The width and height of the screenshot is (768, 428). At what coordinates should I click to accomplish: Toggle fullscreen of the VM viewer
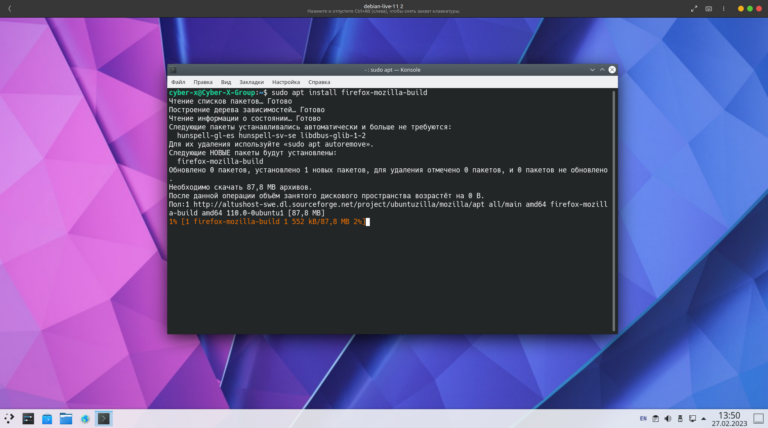[694, 8]
